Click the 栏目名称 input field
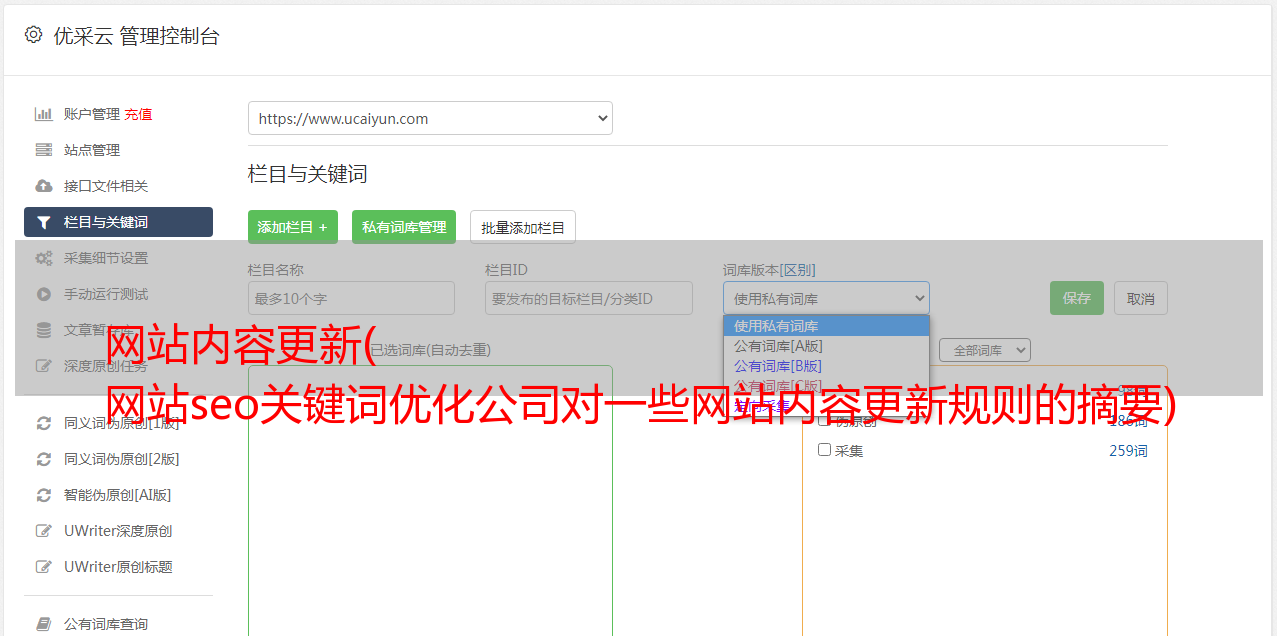Image resolution: width=1277 pixels, height=636 pixels. pyautogui.click(x=351, y=298)
